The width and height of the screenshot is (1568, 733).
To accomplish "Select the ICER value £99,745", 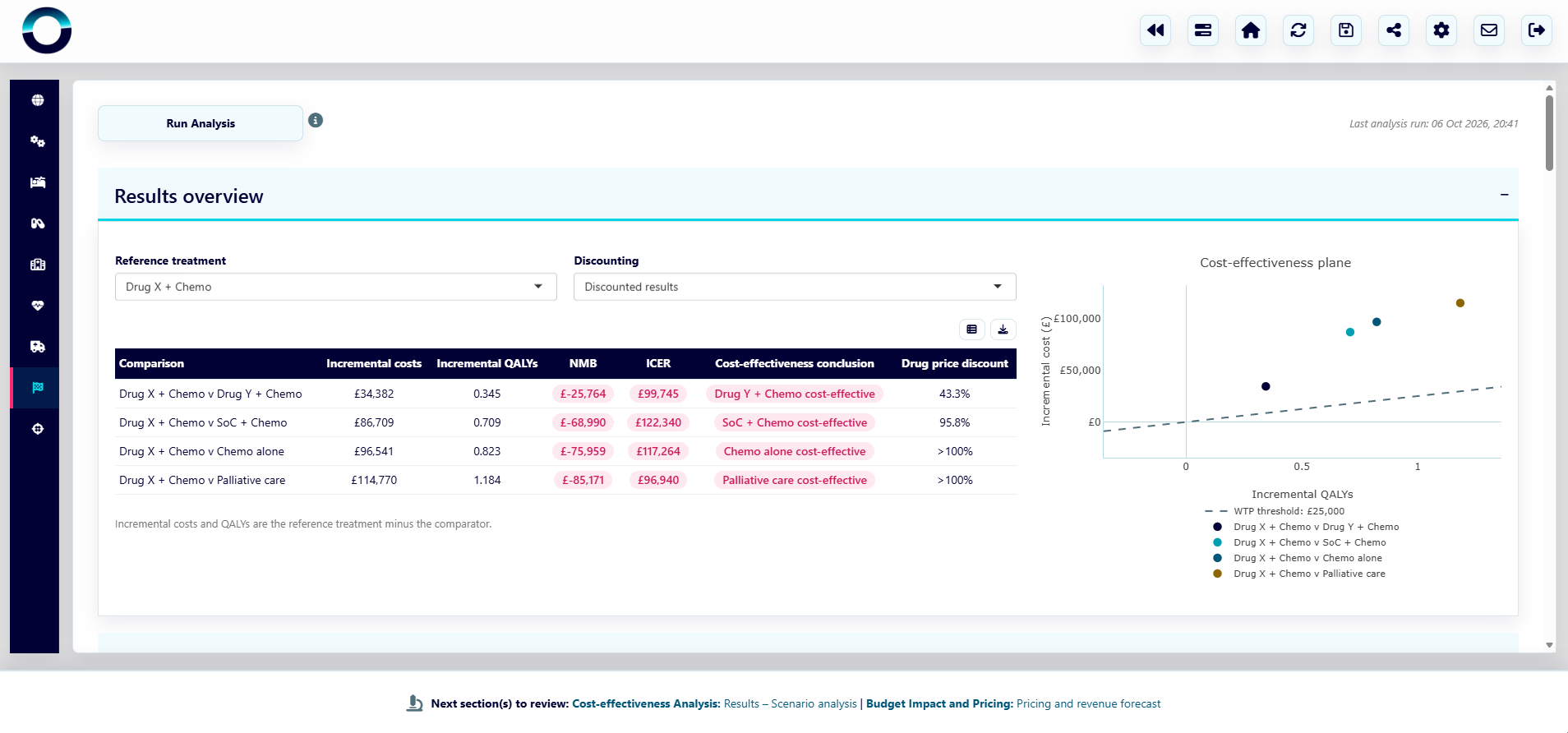I will 658,394.
